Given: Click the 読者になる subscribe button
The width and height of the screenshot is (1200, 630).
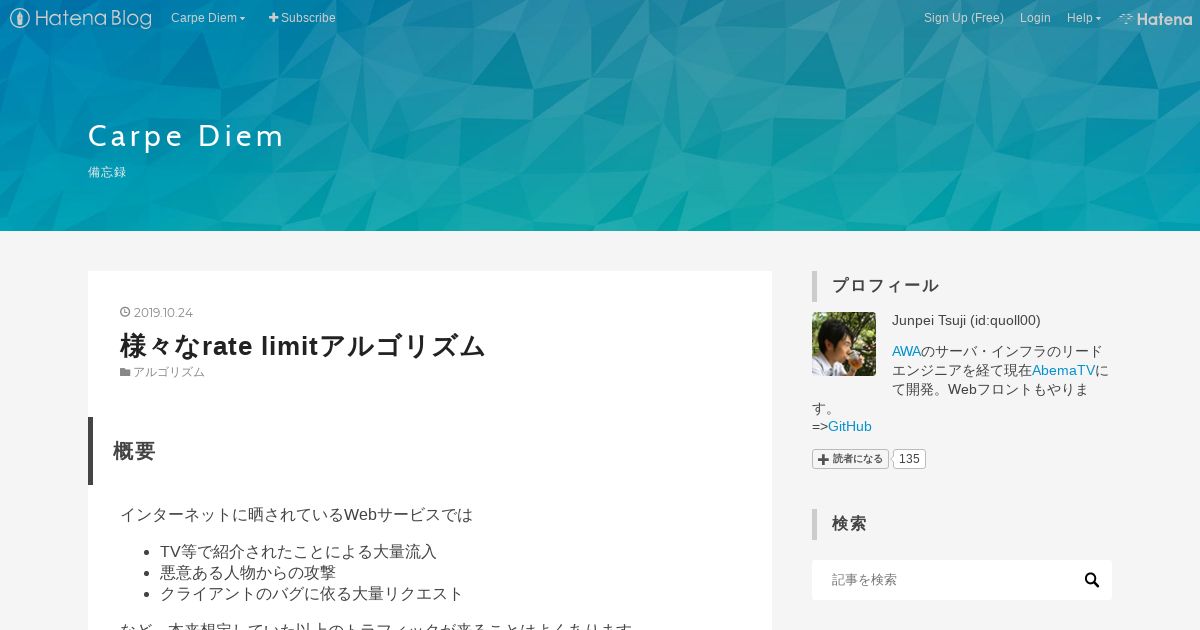Looking at the screenshot, I should pyautogui.click(x=850, y=459).
